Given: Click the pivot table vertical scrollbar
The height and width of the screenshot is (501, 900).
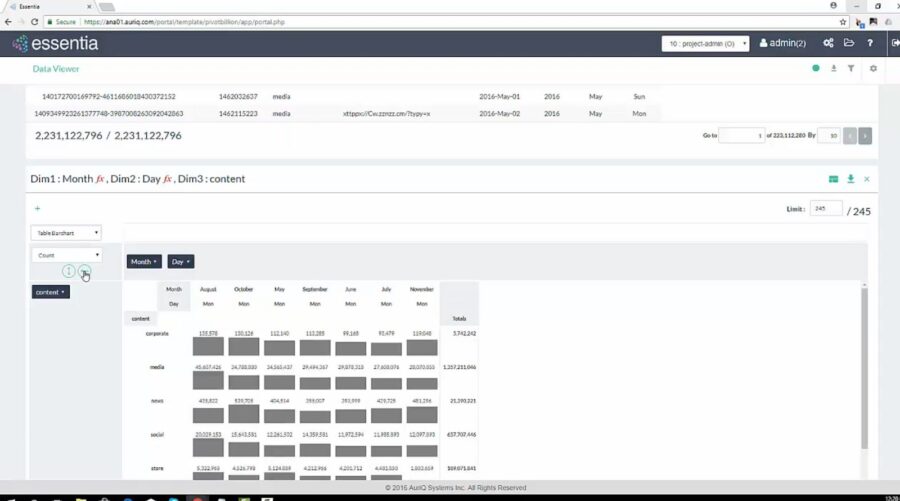Looking at the screenshot, I should [864, 367].
